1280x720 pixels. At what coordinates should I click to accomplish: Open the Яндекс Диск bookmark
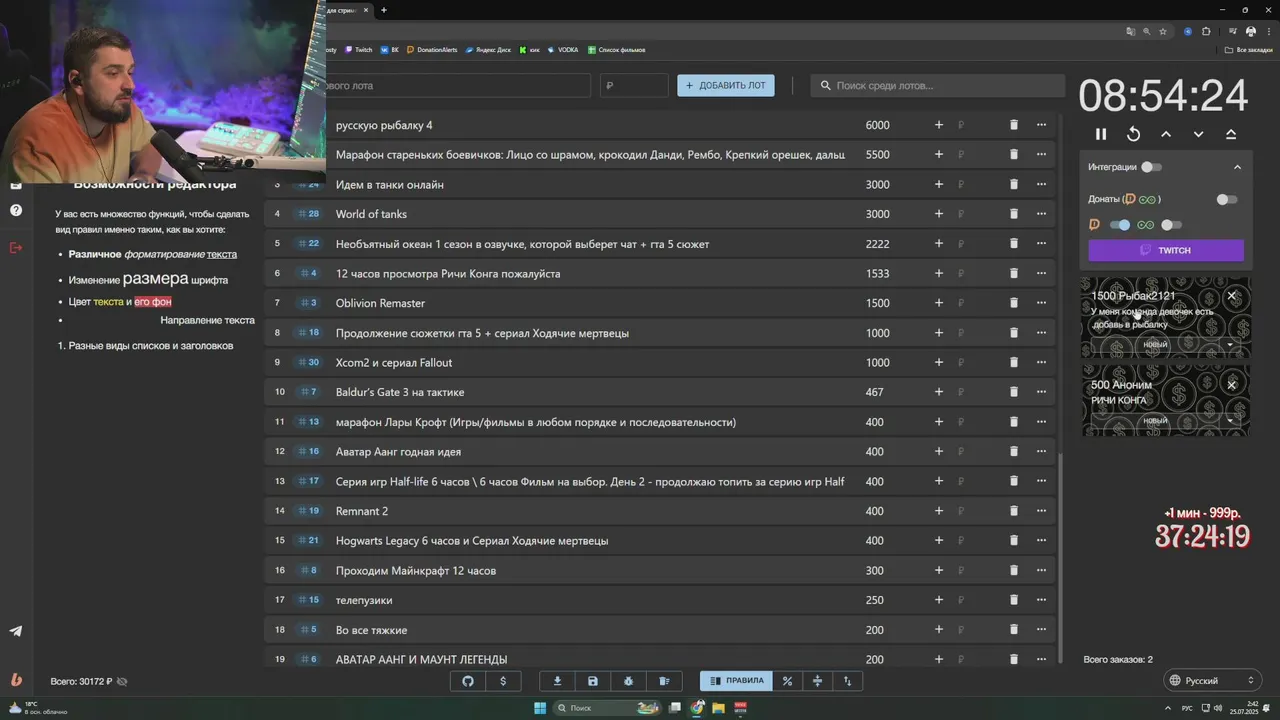click(487, 50)
